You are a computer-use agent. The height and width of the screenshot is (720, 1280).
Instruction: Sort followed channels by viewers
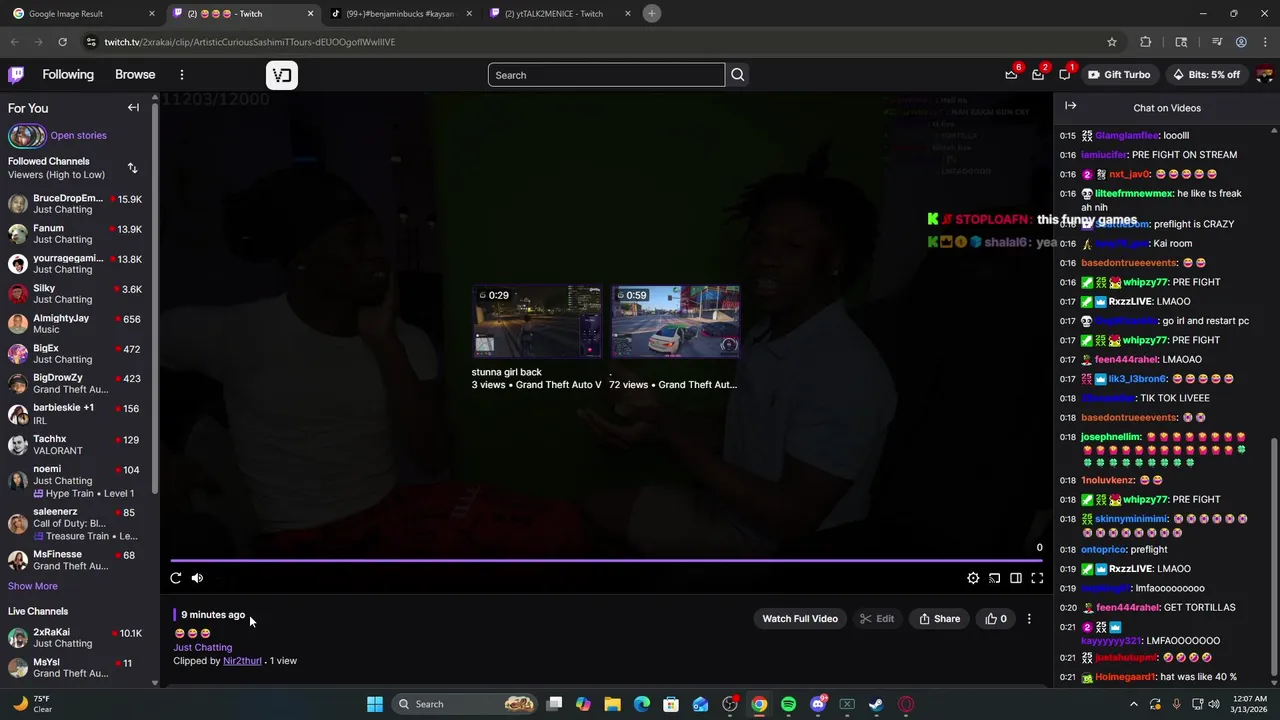[132, 168]
